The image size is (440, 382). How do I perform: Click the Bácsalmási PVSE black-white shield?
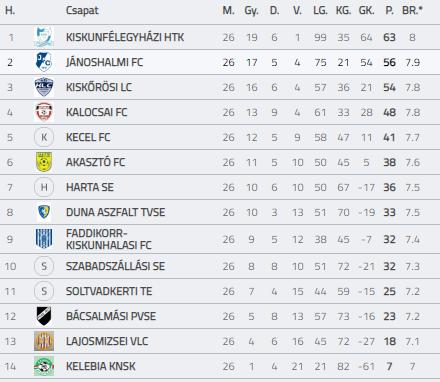(x=44, y=316)
